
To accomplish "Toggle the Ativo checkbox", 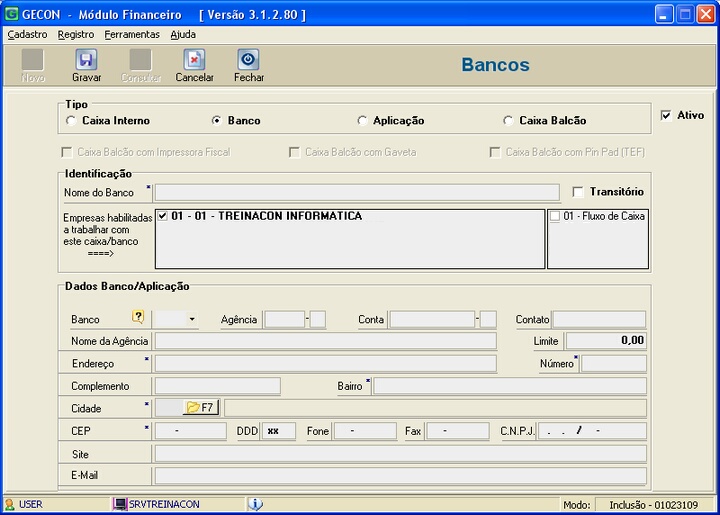I will point(666,115).
